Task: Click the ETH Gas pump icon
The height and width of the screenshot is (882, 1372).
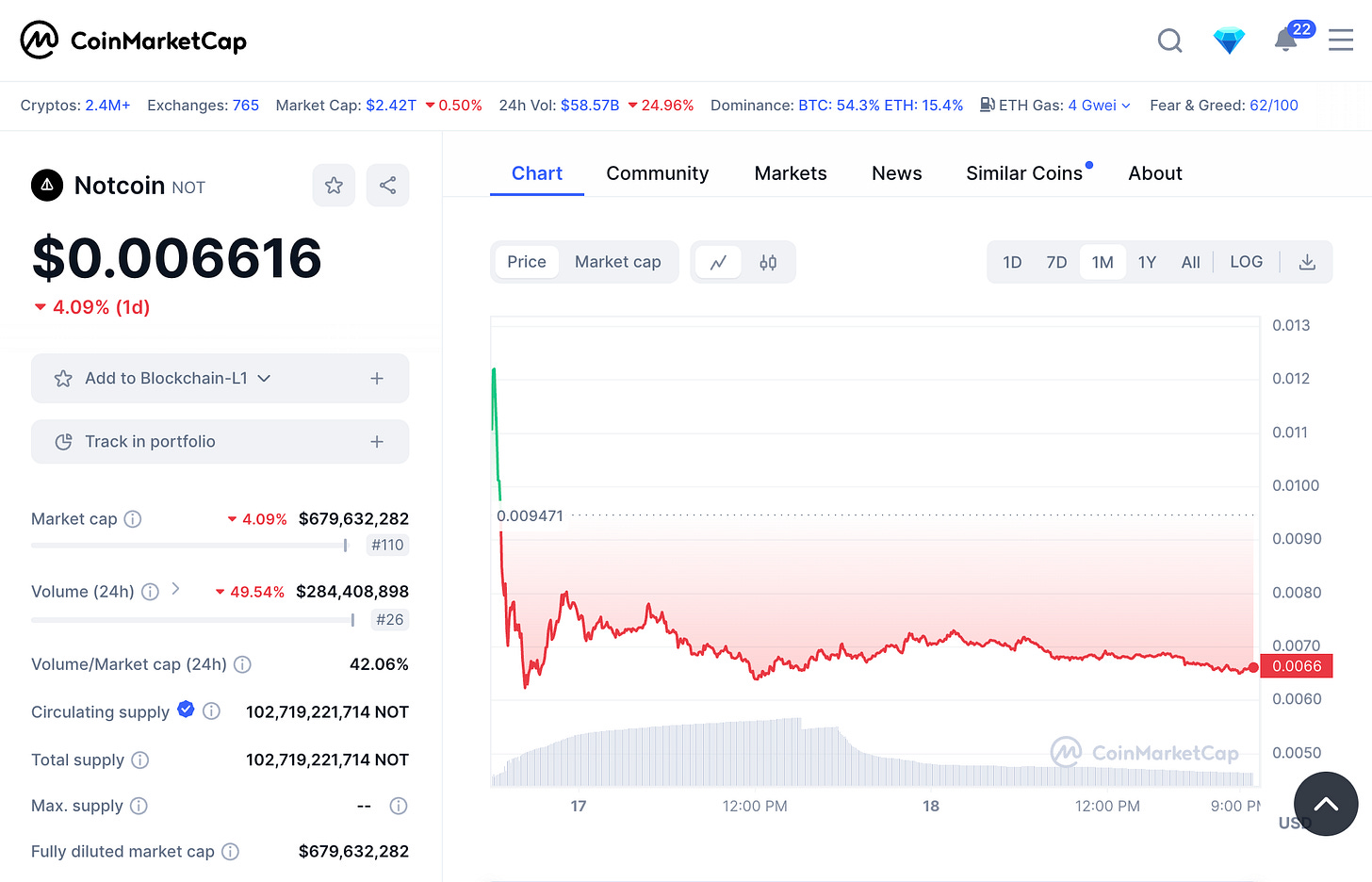Action: click(987, 105)
